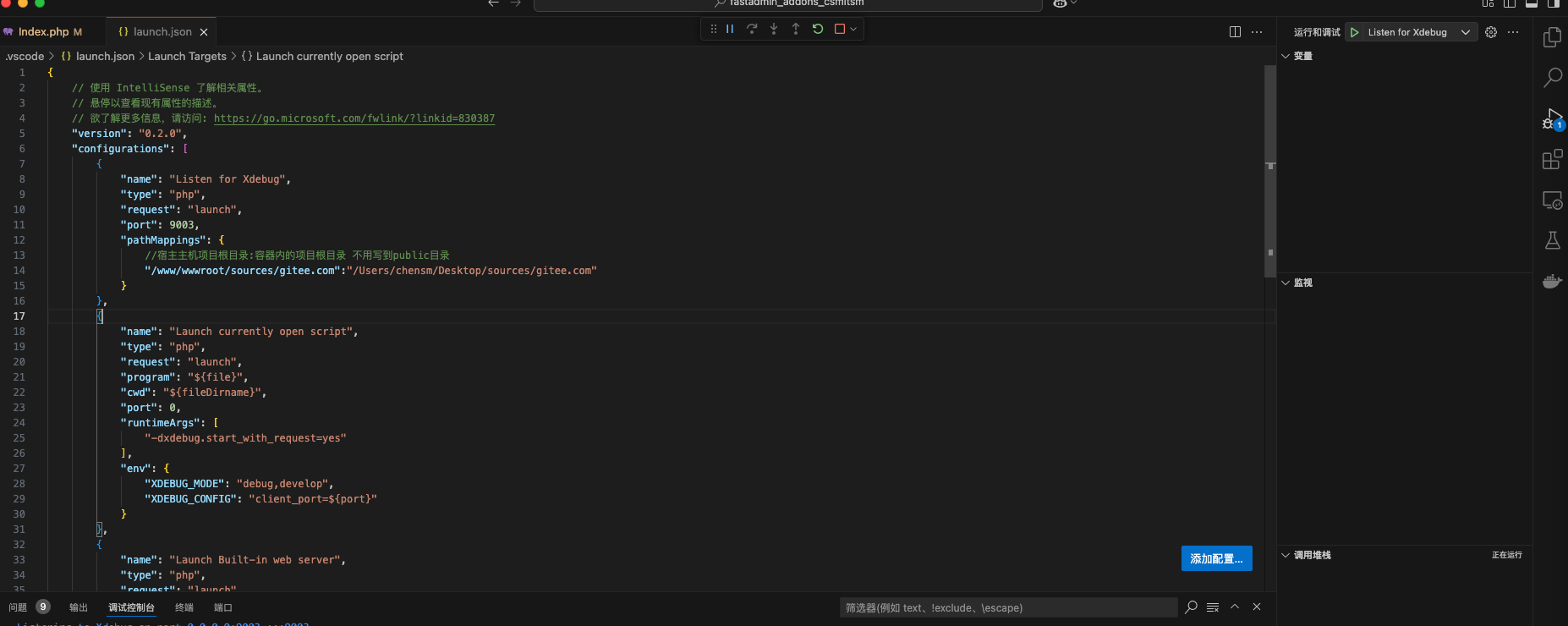Viewport: 1568px width, 626px height.
Task: Switch to the 端口 Ports panel tab
Action: pos(223,607)
